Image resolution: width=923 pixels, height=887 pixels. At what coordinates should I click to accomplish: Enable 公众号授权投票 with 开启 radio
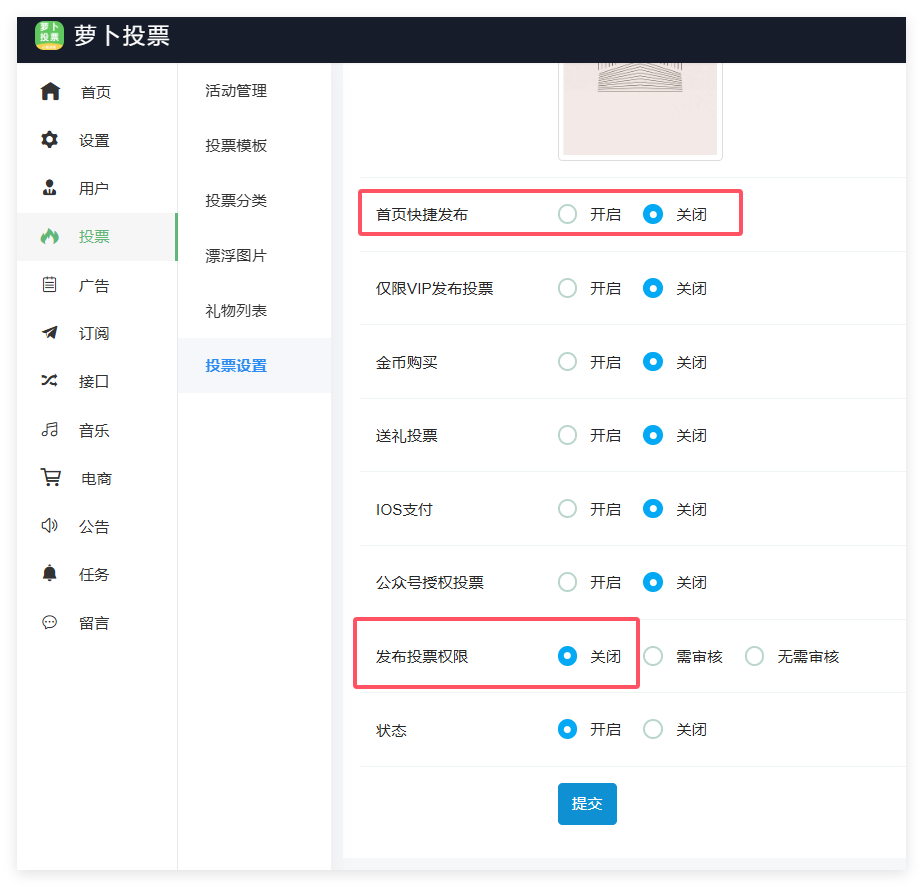point(567,582)
